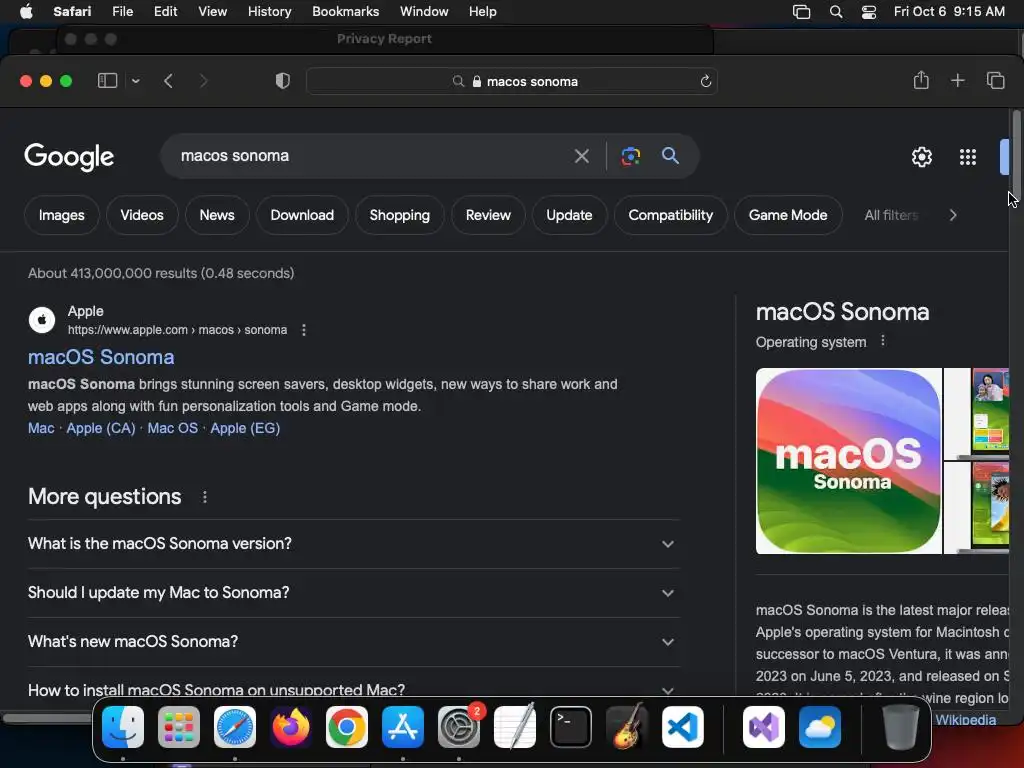
Task: Open Launchpad from the Dock
Action: coord(179,727)
